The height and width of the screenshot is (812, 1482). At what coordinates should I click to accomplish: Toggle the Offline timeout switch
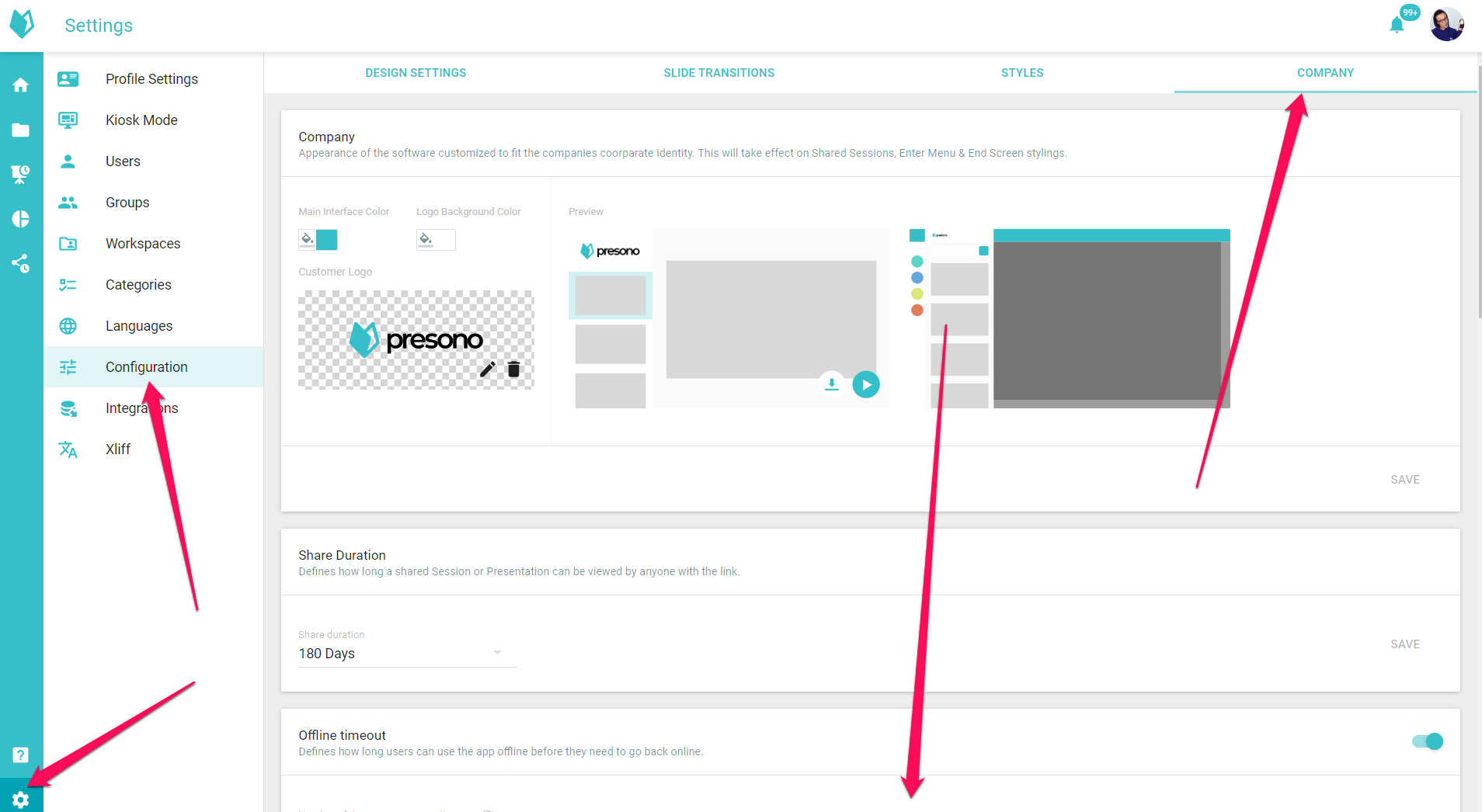(1428, 741)
